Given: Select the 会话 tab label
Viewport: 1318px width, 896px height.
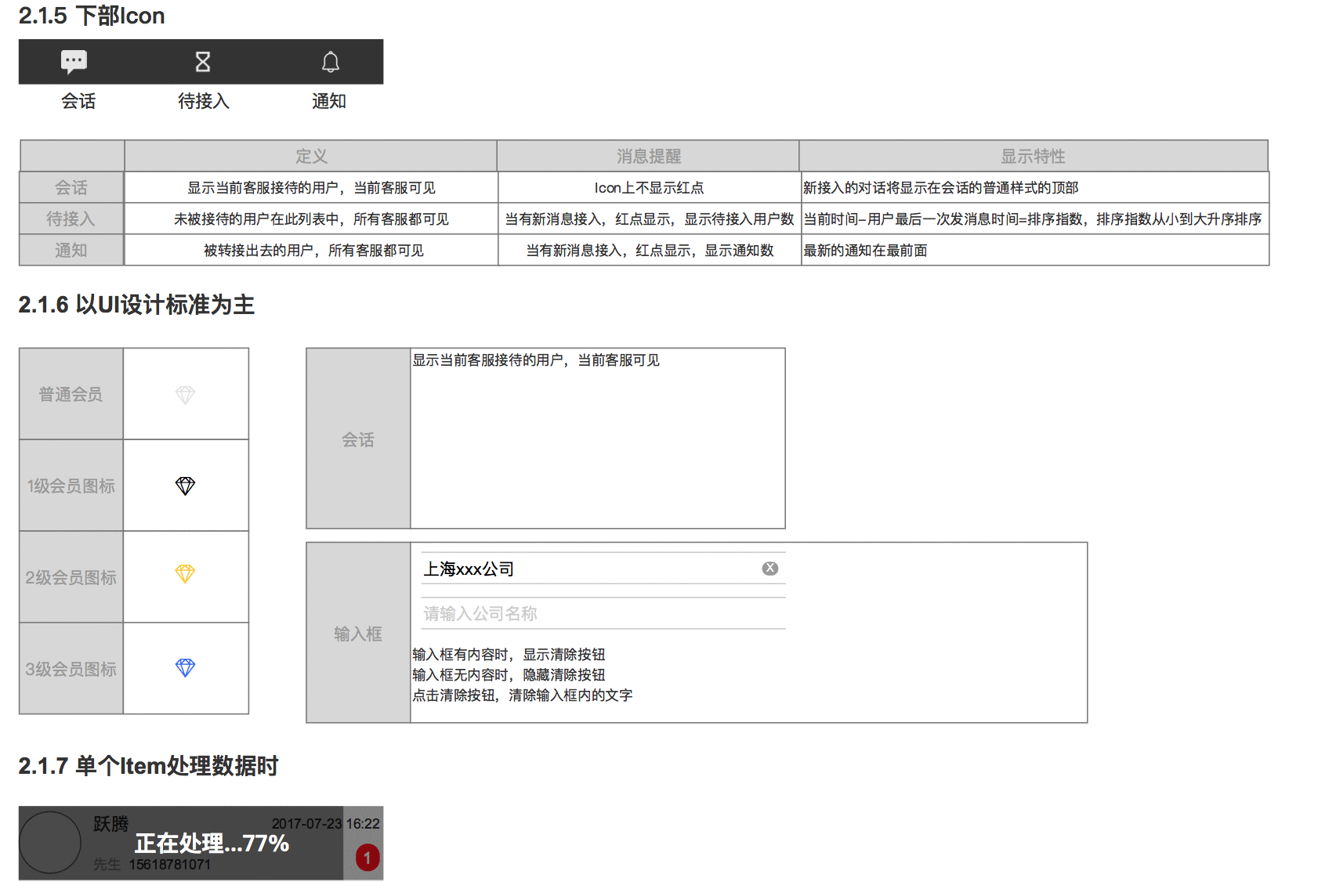Looking at the screenshot, I should [x=78, y=101].
